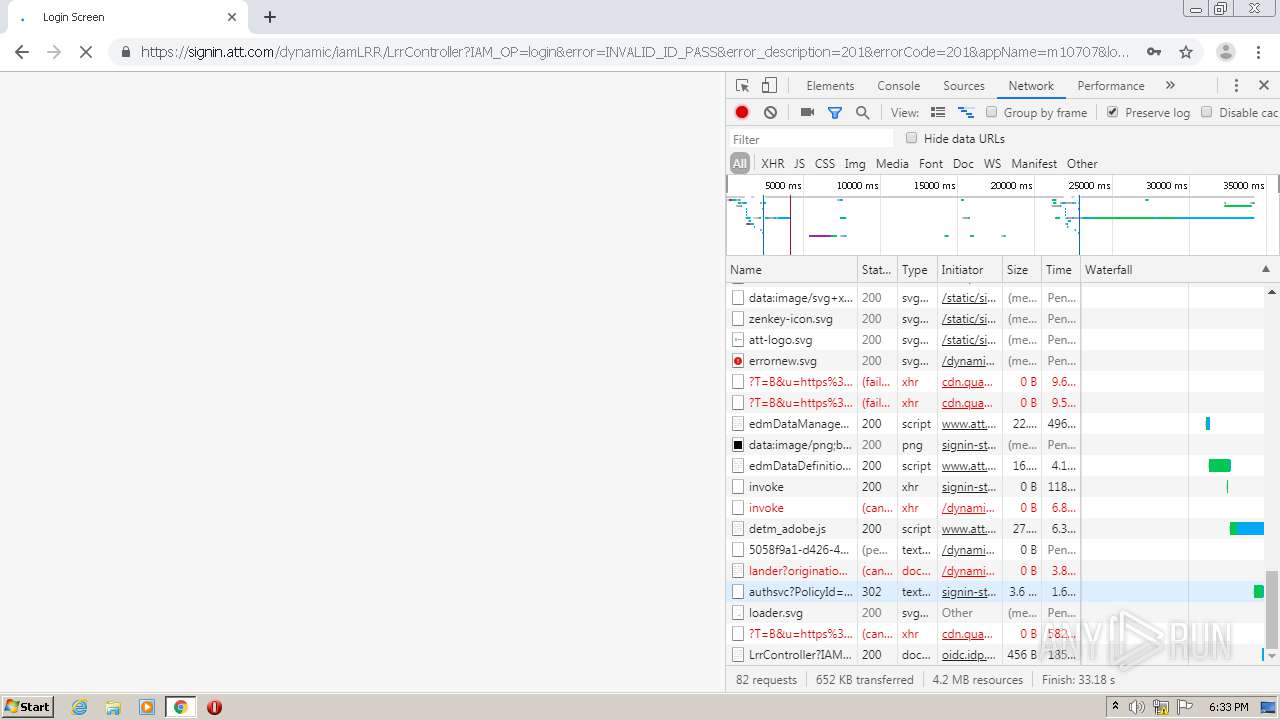This screenshot has height=720, width=1280.
Task: Filter requests by JS type
Action: pyautogui.click(x=799, y=164)
